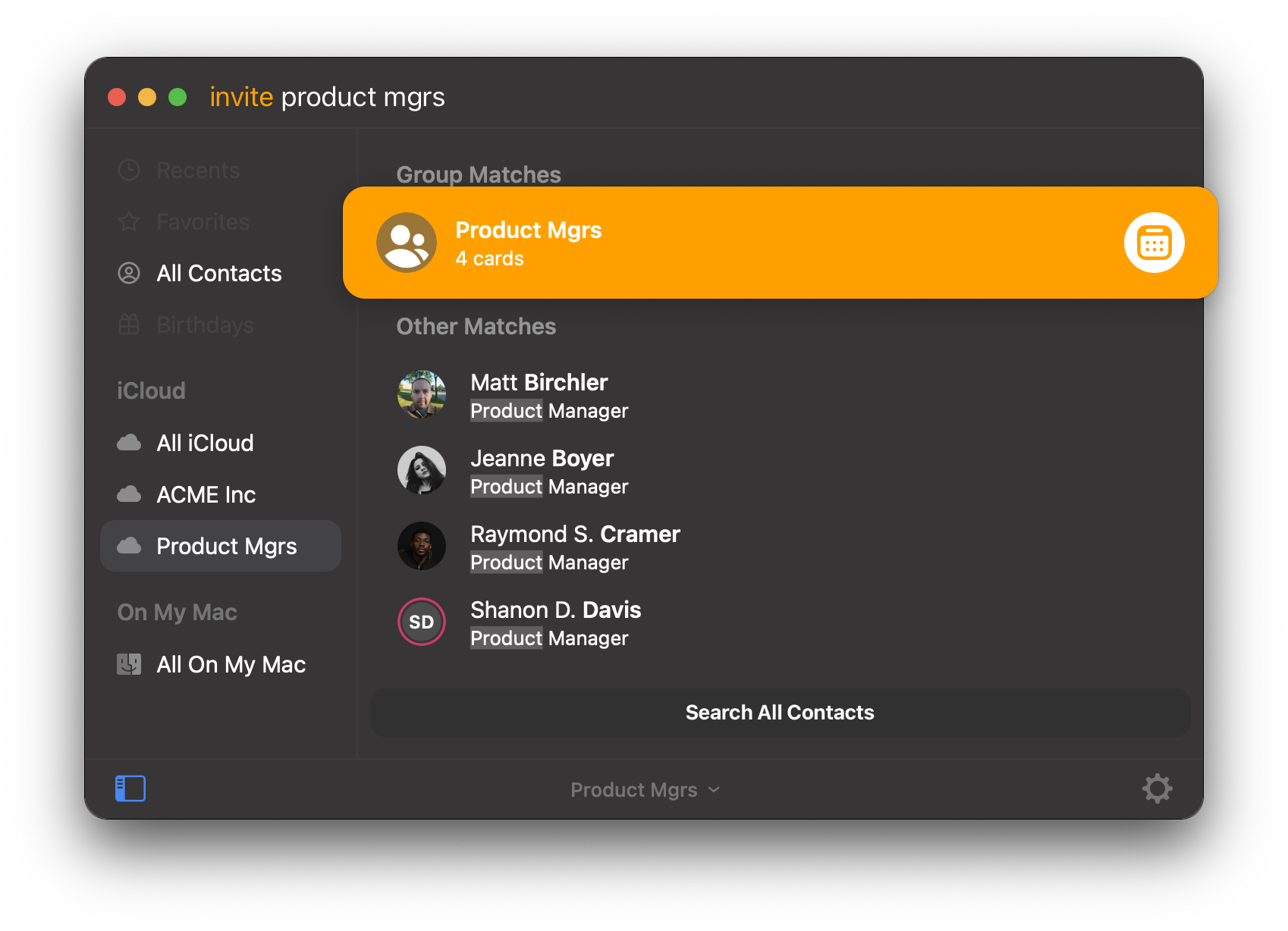Click the iCloud section header
Image resolution: width=1288 pixels, height=931 pixels.
pyautogui.click(x=151, y=390)
